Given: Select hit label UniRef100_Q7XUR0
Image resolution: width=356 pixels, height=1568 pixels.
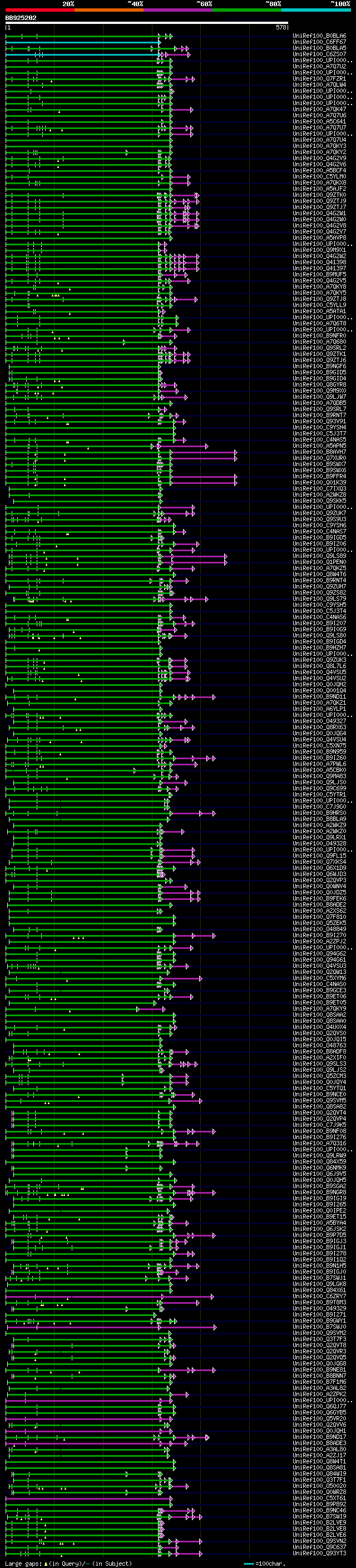Looking at the screenshot, I should point(319,458).
